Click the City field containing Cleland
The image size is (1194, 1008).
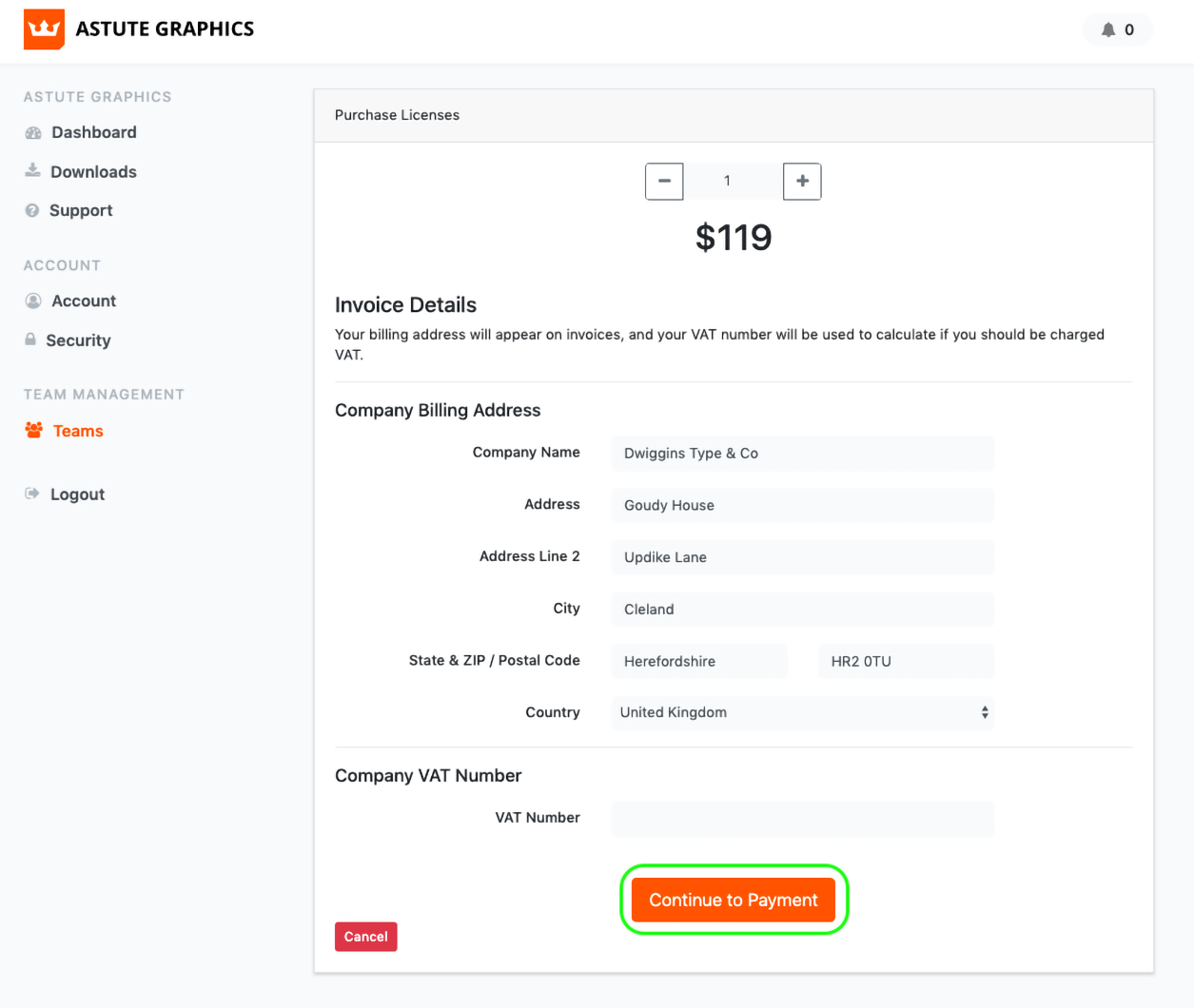click(802, 610)
